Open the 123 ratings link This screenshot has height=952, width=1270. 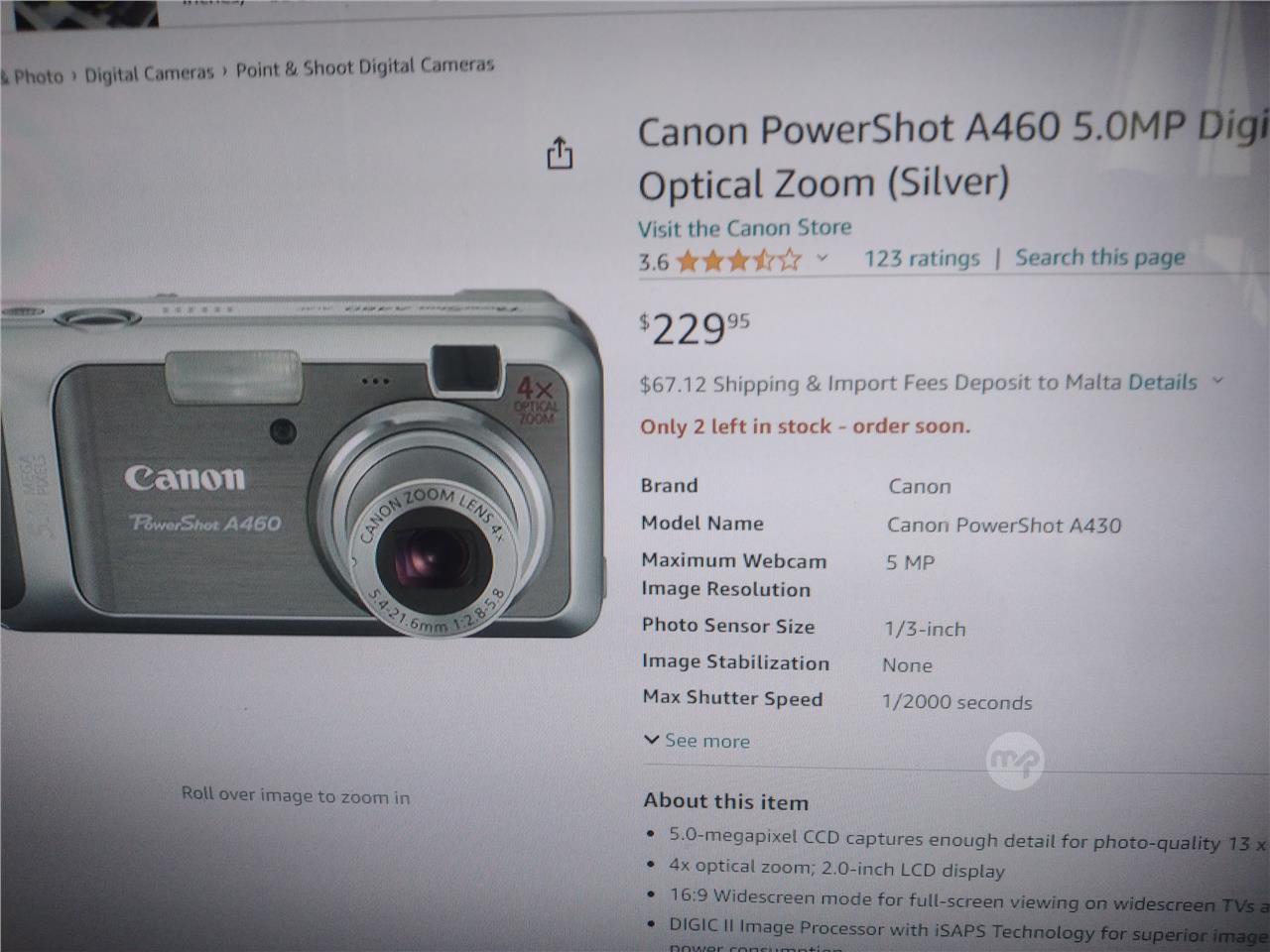(x=922, y=259)
